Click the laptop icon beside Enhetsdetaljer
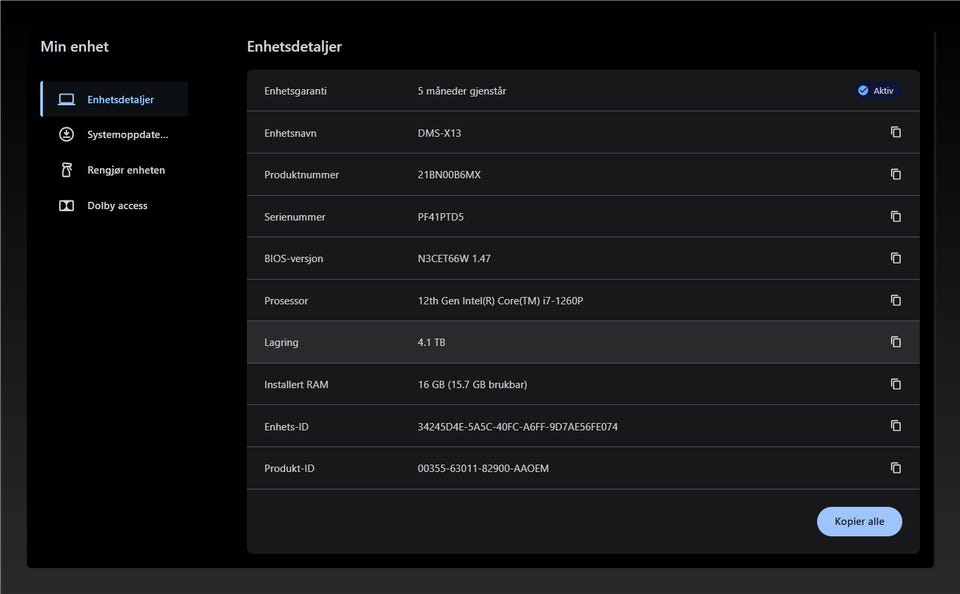Viewport: 960px width, 594px height. pos(66,99)
